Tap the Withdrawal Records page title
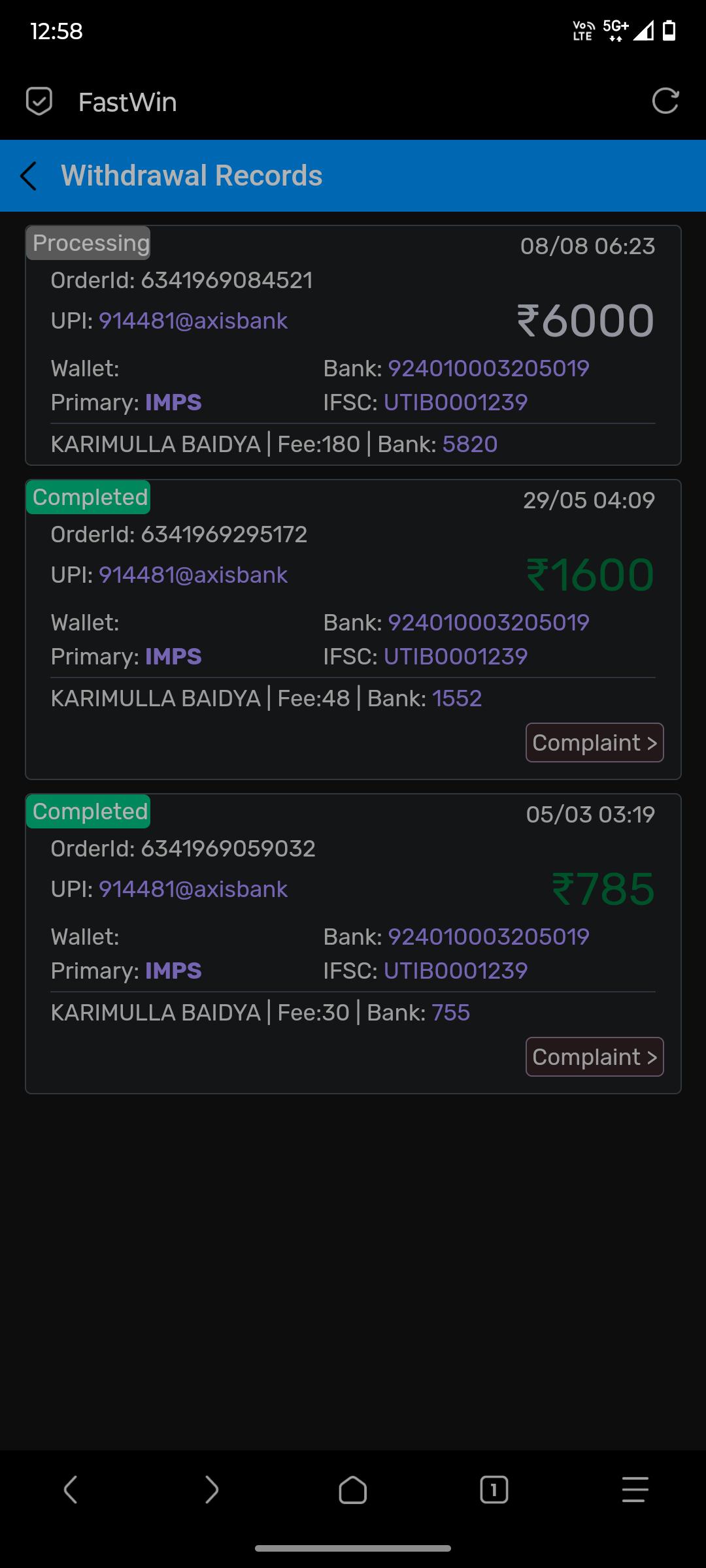This screenshot has height=1568, width=706. (x=192, y=176)
